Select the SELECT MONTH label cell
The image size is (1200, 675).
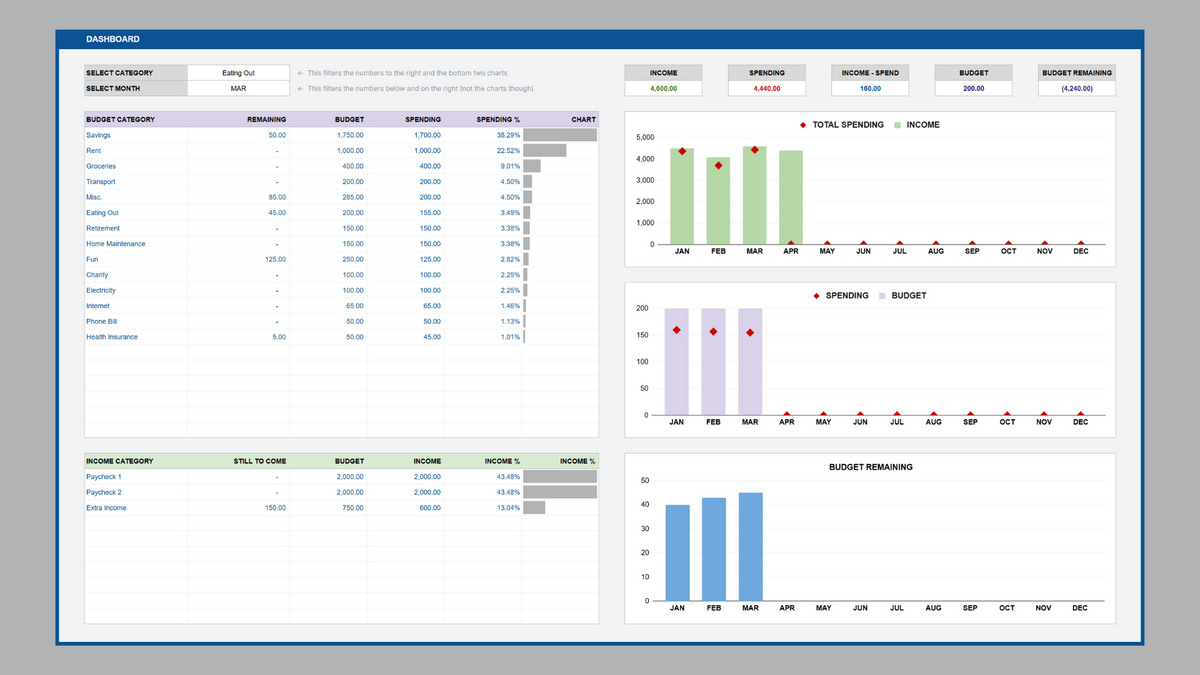point(136,89)
